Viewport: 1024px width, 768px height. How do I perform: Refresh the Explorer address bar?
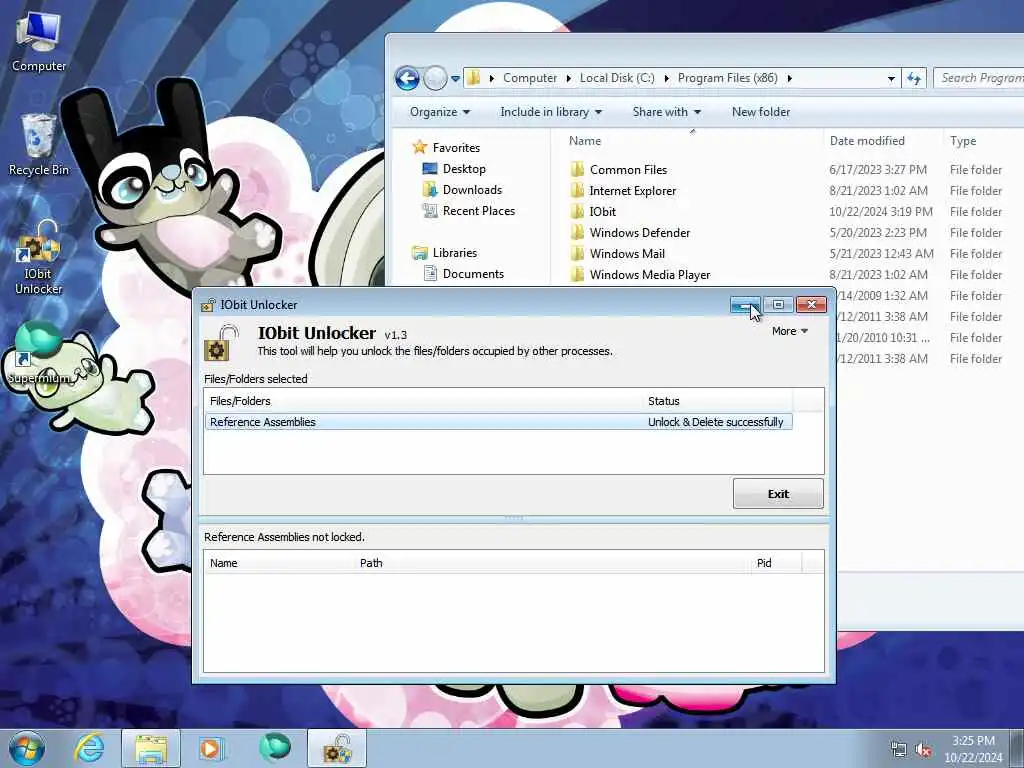point(914,78)
